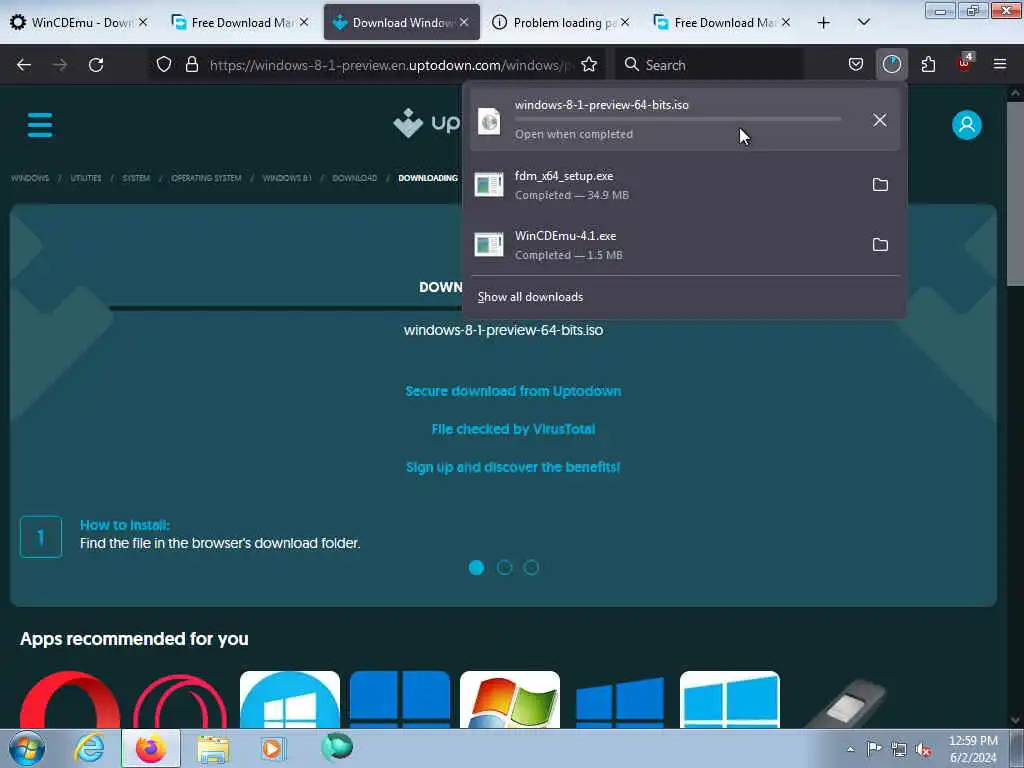Viewport: 1024px width, 768px height.
Task: Open the Uptodown hamburger menu
Action: coord(40,125)
